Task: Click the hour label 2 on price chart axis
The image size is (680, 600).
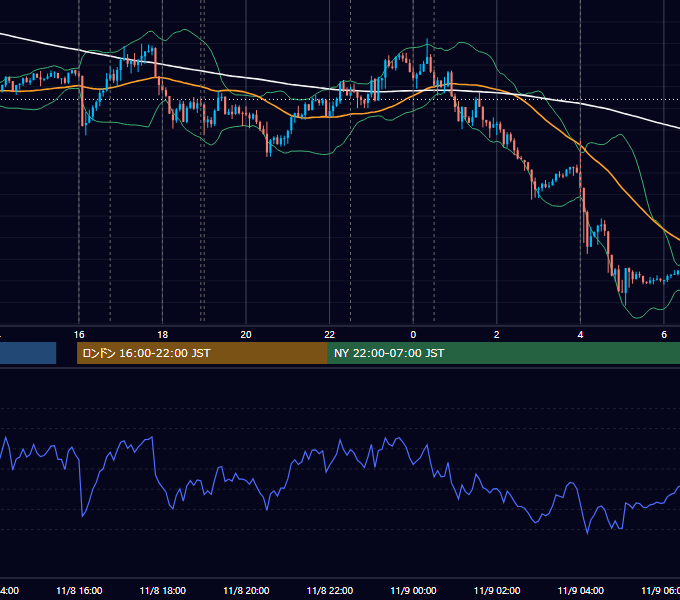Action: (497, 335)
